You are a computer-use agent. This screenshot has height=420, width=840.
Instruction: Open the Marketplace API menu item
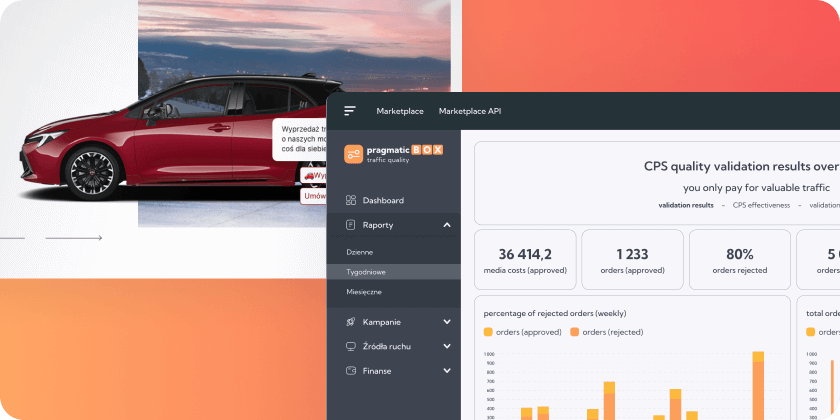pyautogui.click(x=469, y=111)
